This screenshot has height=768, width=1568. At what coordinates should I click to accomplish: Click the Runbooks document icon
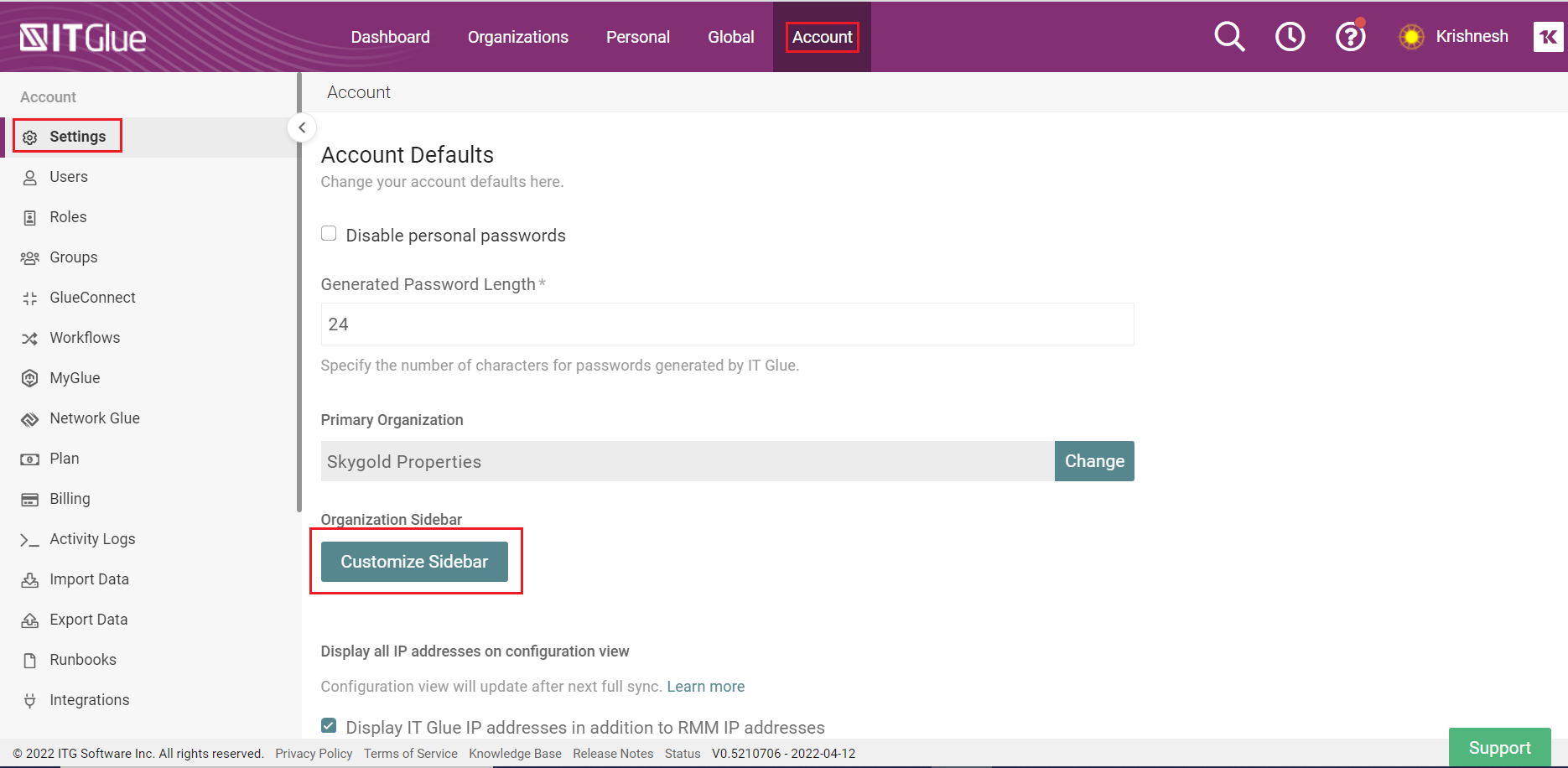(x=30, y=661)
